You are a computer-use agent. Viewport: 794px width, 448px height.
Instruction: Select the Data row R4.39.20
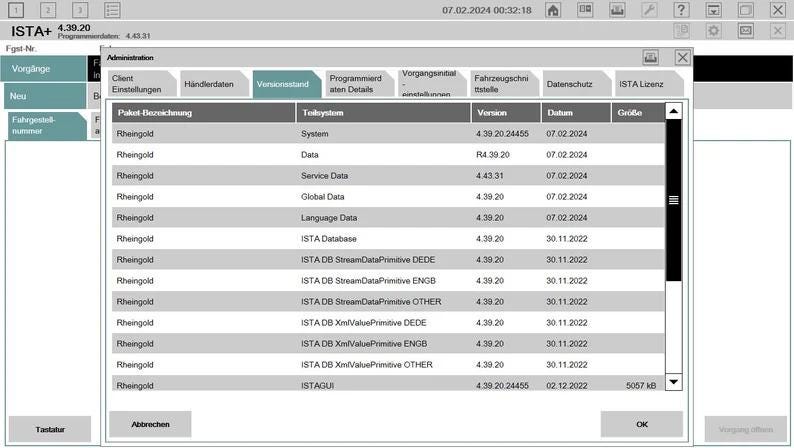point(388,155)
